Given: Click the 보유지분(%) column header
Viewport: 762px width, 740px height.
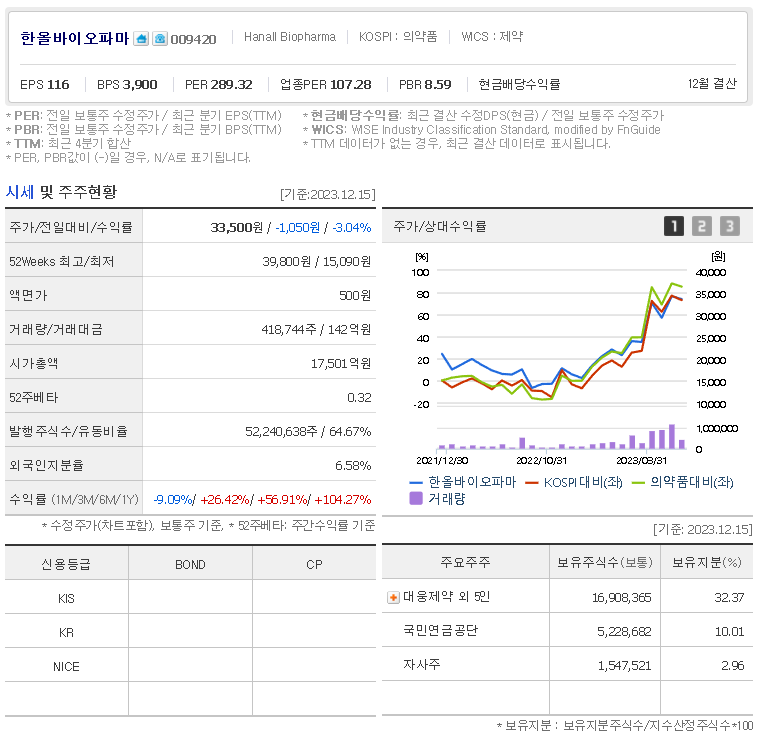Looking at the screenshot, I should click(x=707, y=562).
